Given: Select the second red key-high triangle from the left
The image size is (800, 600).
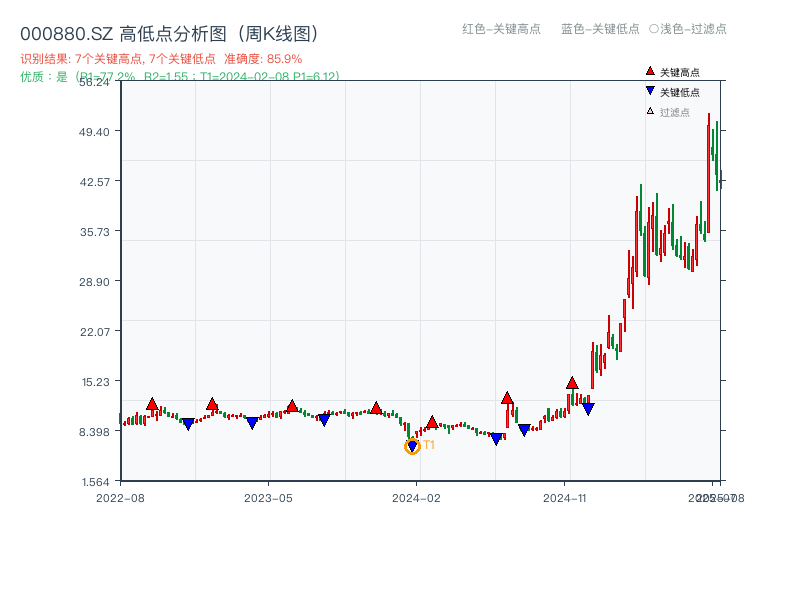Looking at the screenshot, I should pos(212,404).
